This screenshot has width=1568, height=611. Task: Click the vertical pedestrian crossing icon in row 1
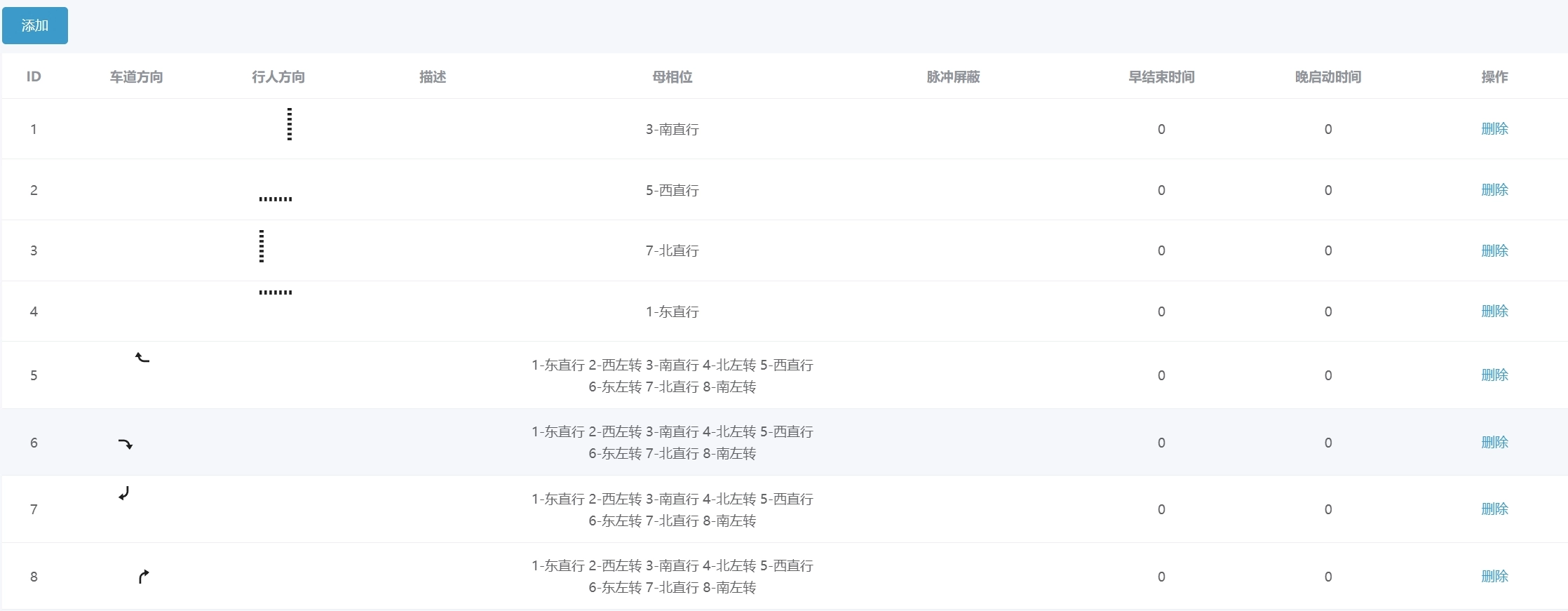point(290,124)
